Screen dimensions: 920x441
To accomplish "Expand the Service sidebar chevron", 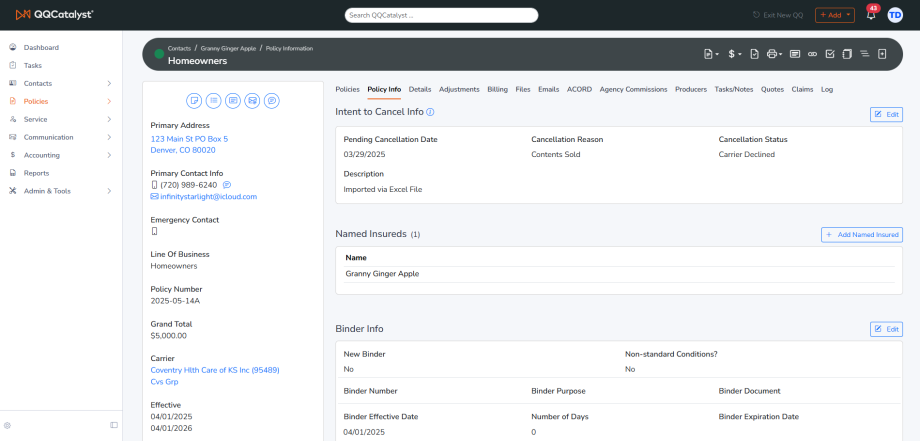I will tap(109, 119).
